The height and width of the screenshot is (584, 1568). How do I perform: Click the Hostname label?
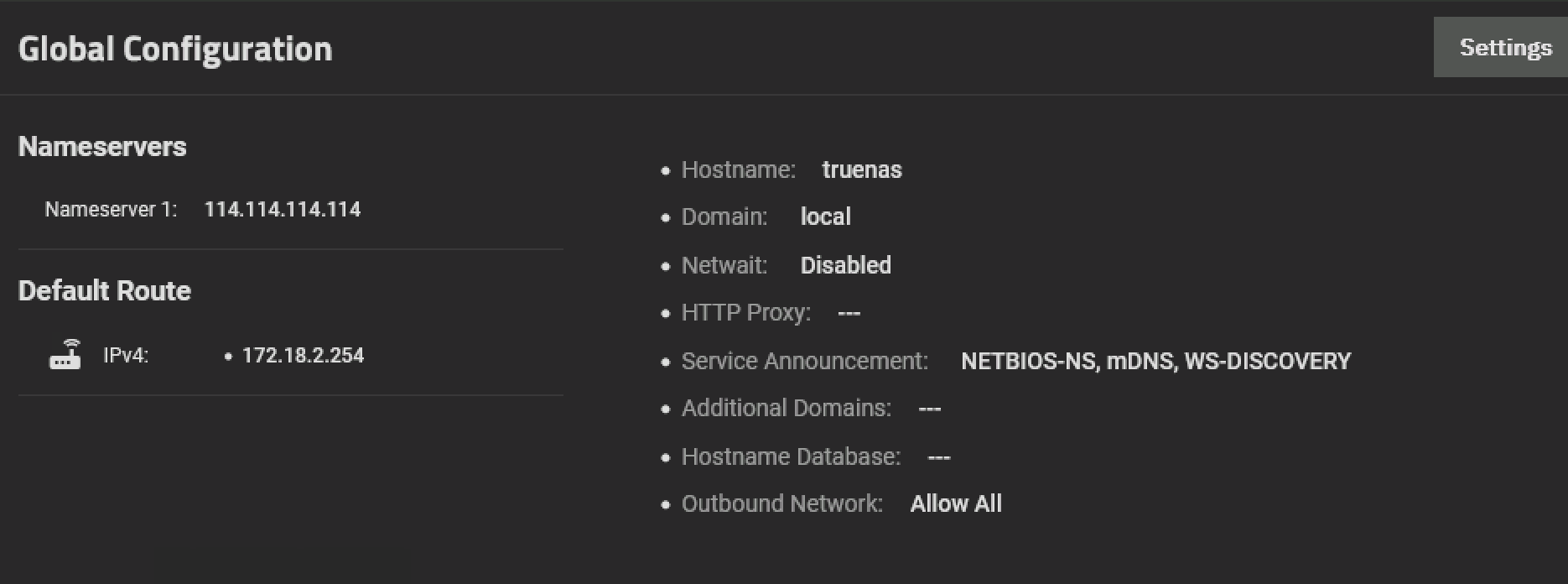pyautogui.click(x=738, y=169)
